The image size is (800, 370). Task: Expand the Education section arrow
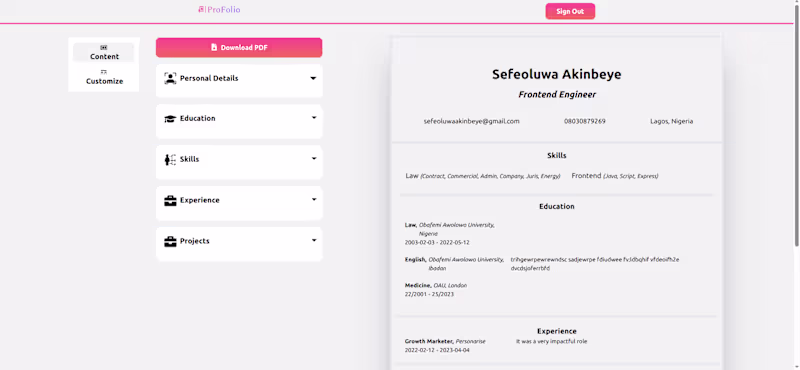[x=314, y=118]
